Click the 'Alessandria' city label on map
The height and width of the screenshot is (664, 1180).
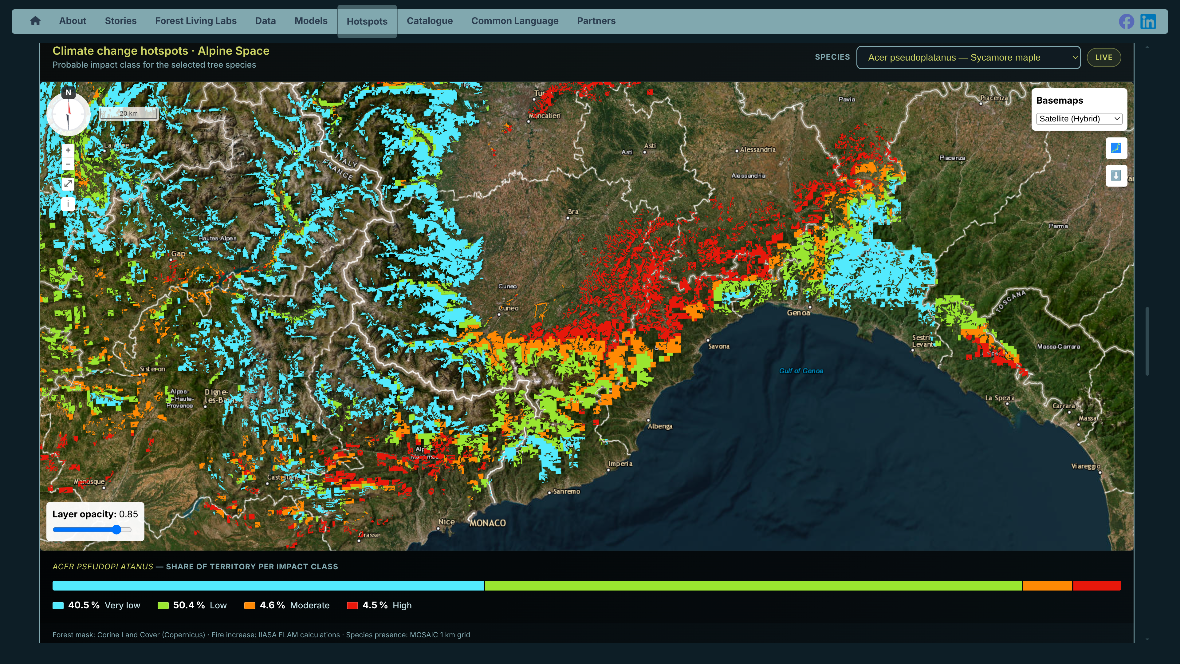pos(757,150)
